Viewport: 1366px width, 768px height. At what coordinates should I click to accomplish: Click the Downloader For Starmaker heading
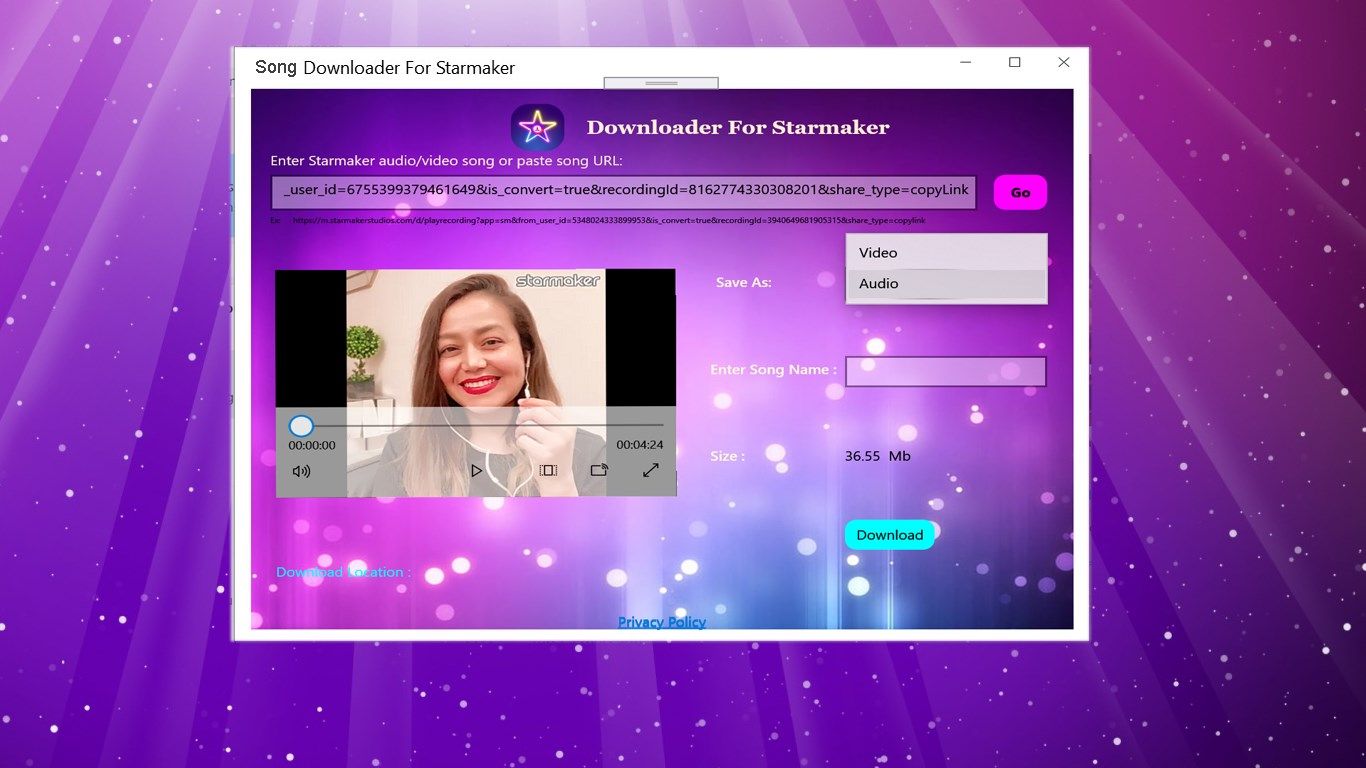pyautogui.click(x=738, y=127)
